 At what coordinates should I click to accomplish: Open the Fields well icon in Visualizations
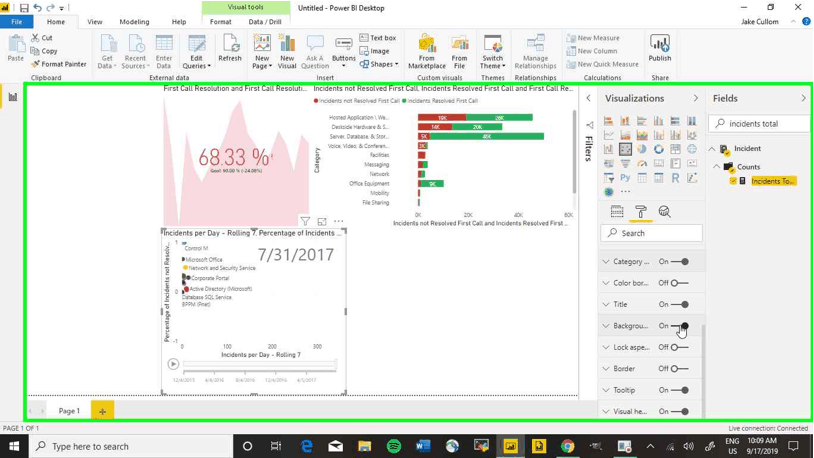[617, 211]
